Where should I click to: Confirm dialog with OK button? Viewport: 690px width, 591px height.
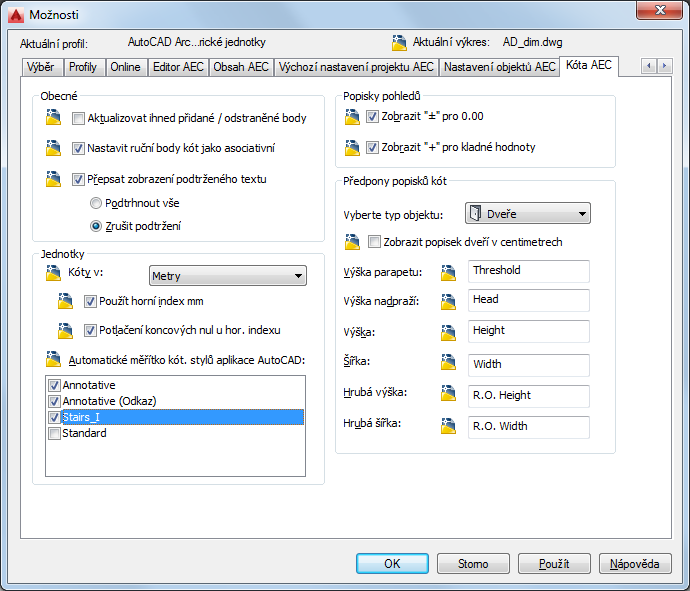(x=392, y=564)
